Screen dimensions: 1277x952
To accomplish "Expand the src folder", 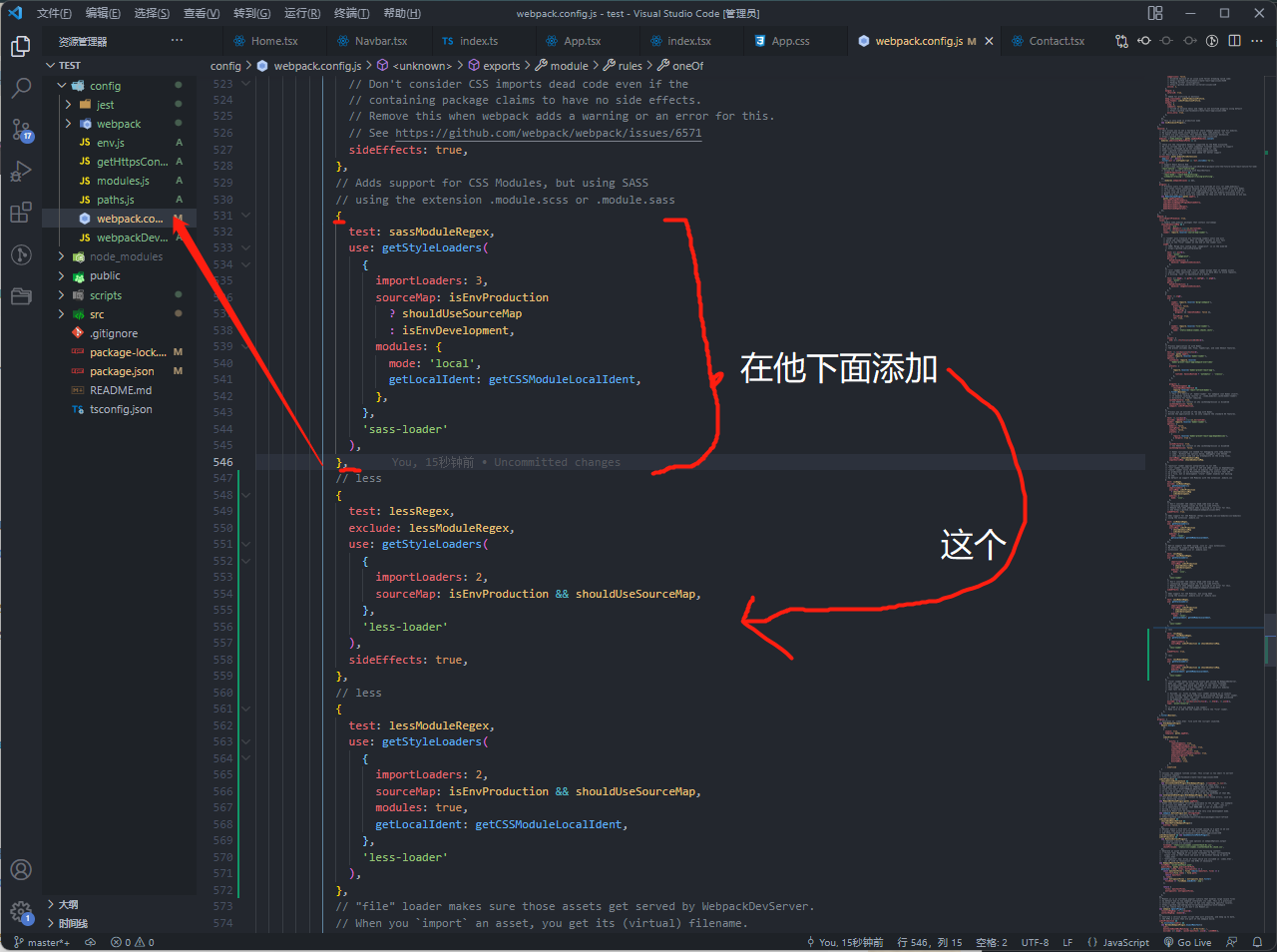I will (x=62, y=314).
